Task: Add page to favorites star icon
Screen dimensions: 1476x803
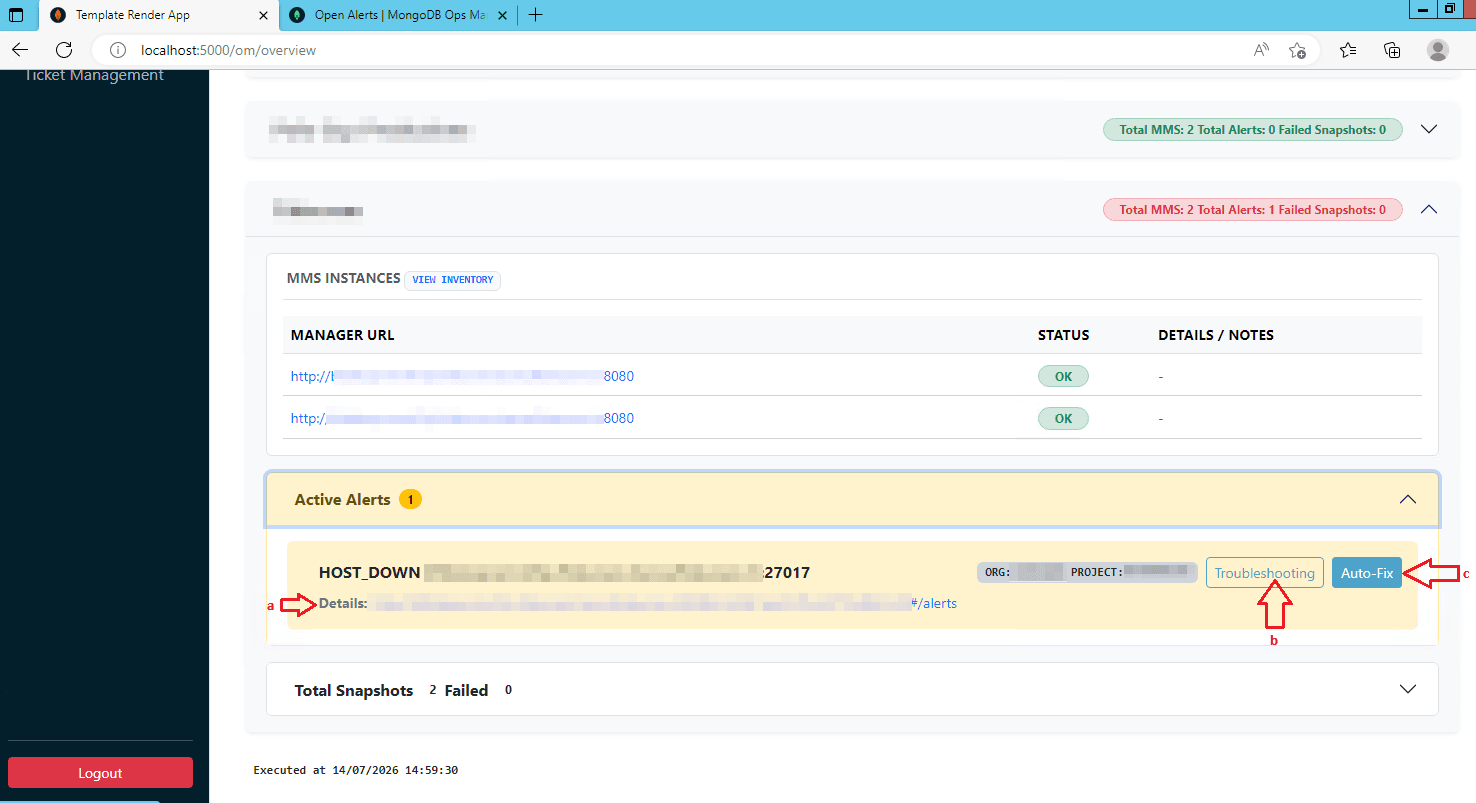Action: click(1298, 50)
